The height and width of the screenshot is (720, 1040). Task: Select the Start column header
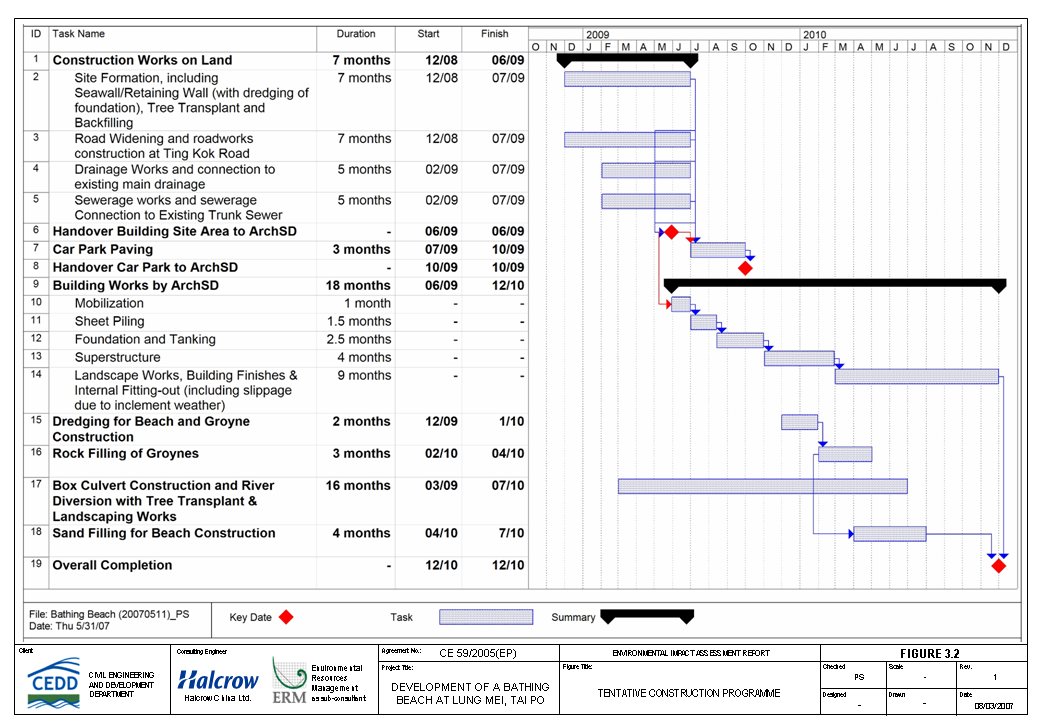tap(429, 34)
